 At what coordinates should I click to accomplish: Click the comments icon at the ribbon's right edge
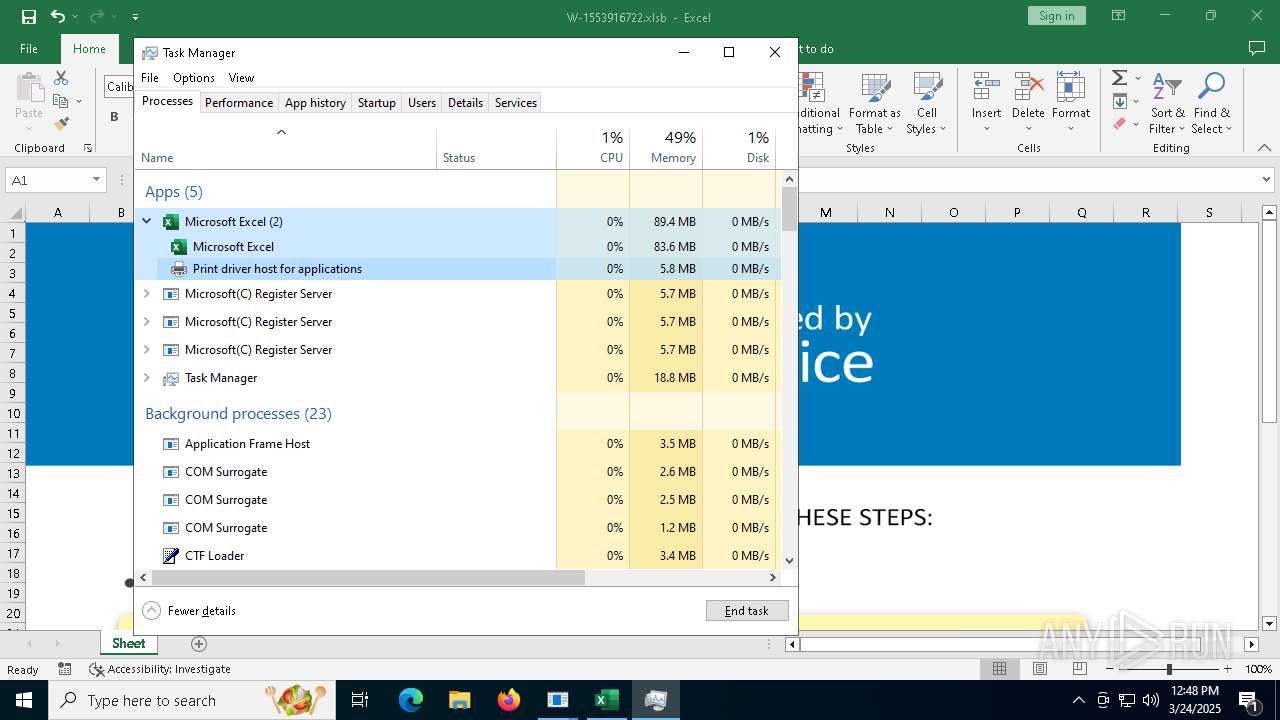click(1257, 48)
